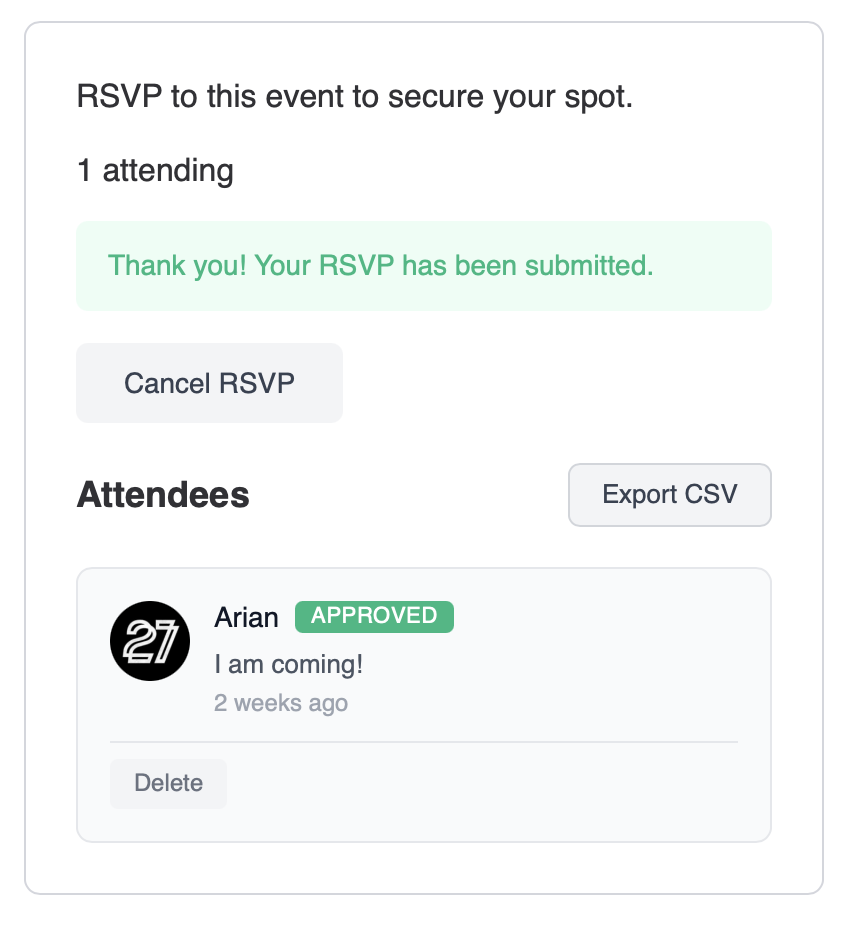
Task: Delete Arian's RSVP entry
Action: 168,783
